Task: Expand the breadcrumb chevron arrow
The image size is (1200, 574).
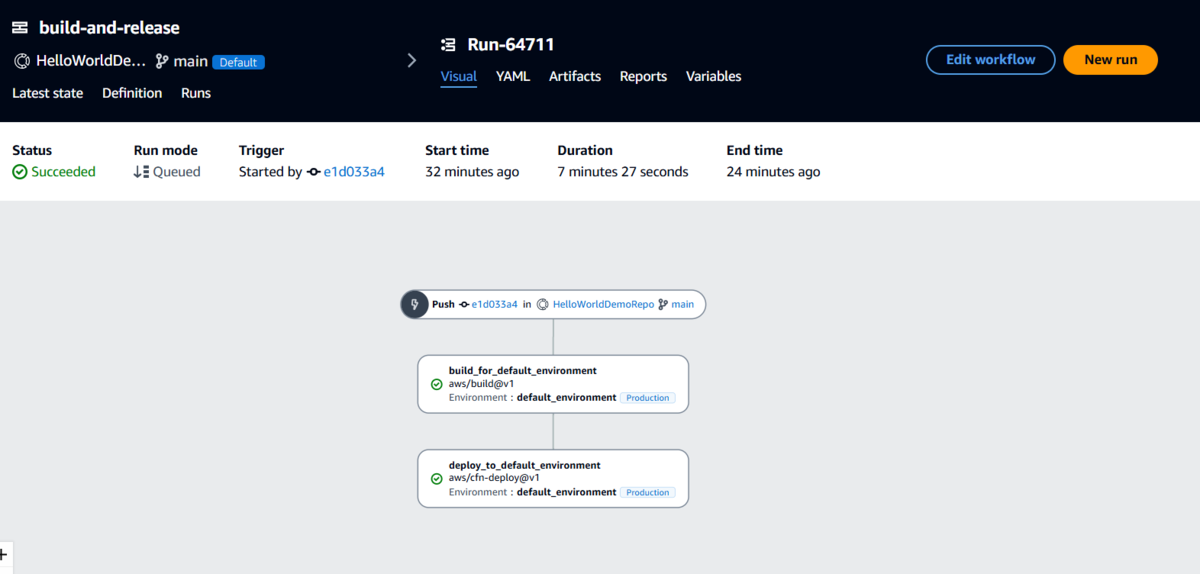Action: point(412,60)
